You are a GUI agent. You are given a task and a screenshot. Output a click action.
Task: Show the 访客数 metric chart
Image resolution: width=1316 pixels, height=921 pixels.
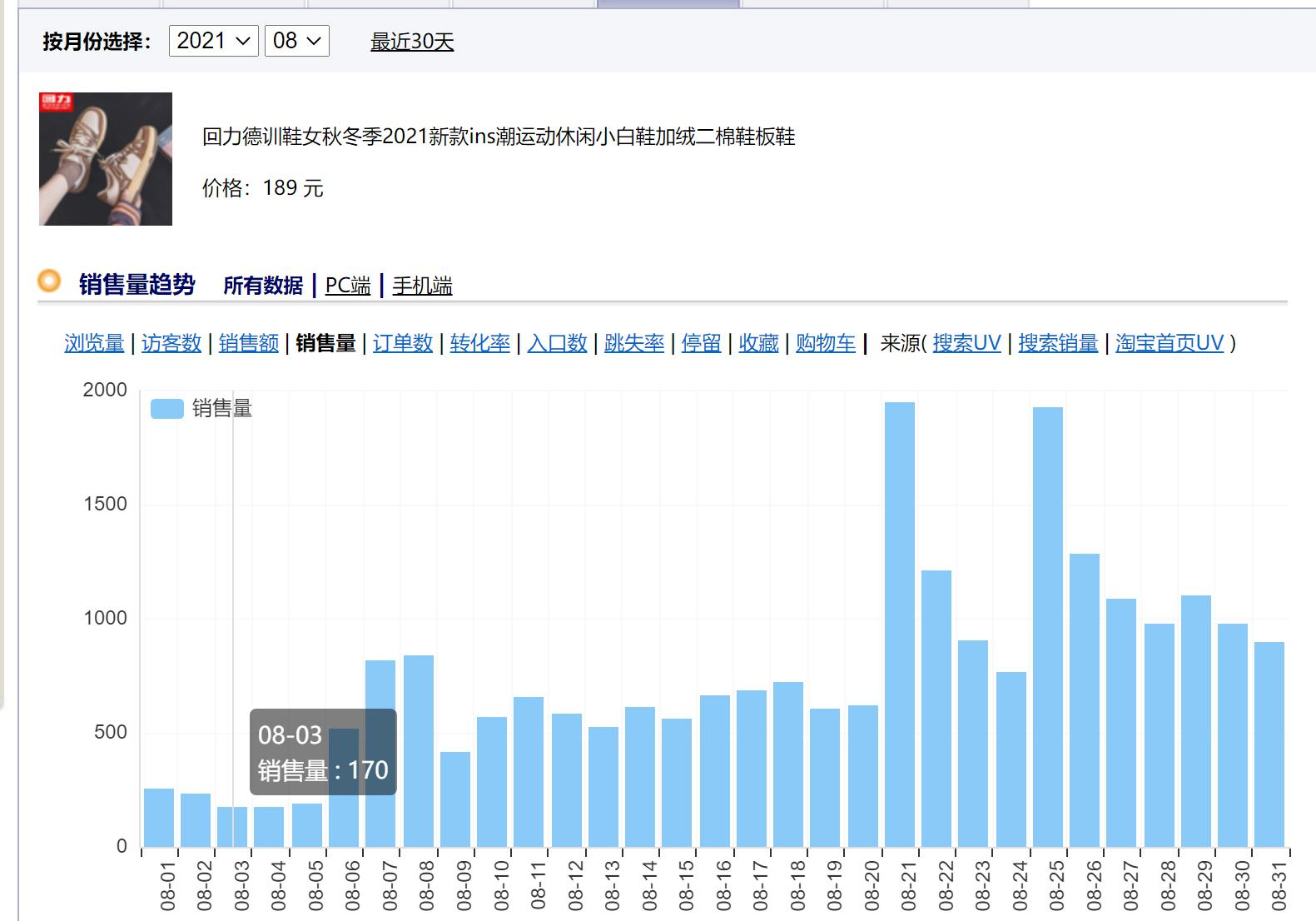click(171, 343)
